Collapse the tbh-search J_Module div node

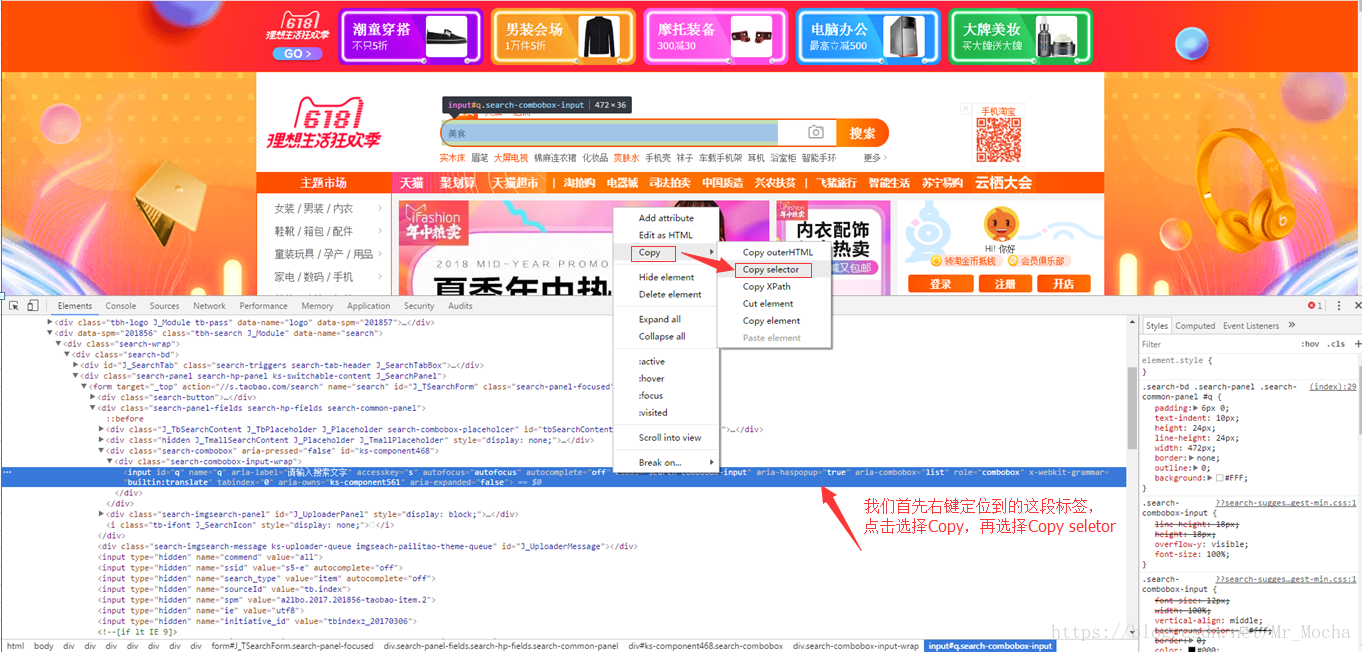click(51, 333)
